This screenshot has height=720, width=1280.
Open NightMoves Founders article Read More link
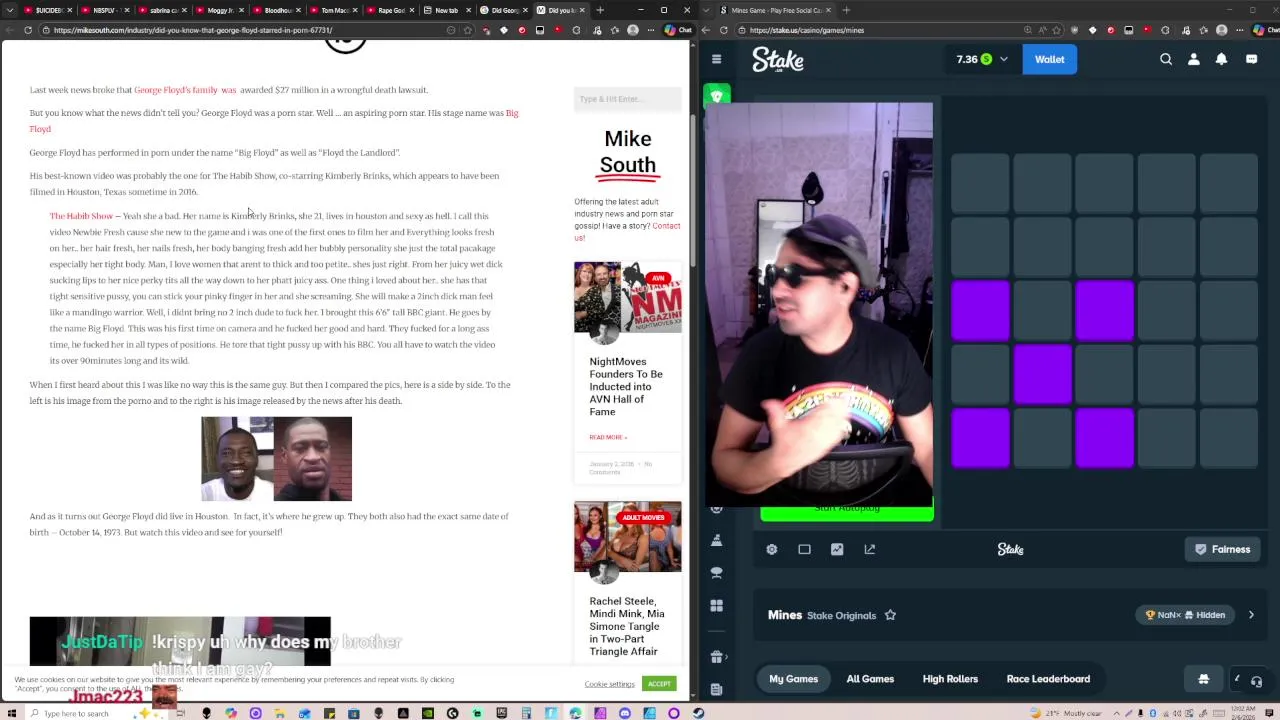click(608, 437)
